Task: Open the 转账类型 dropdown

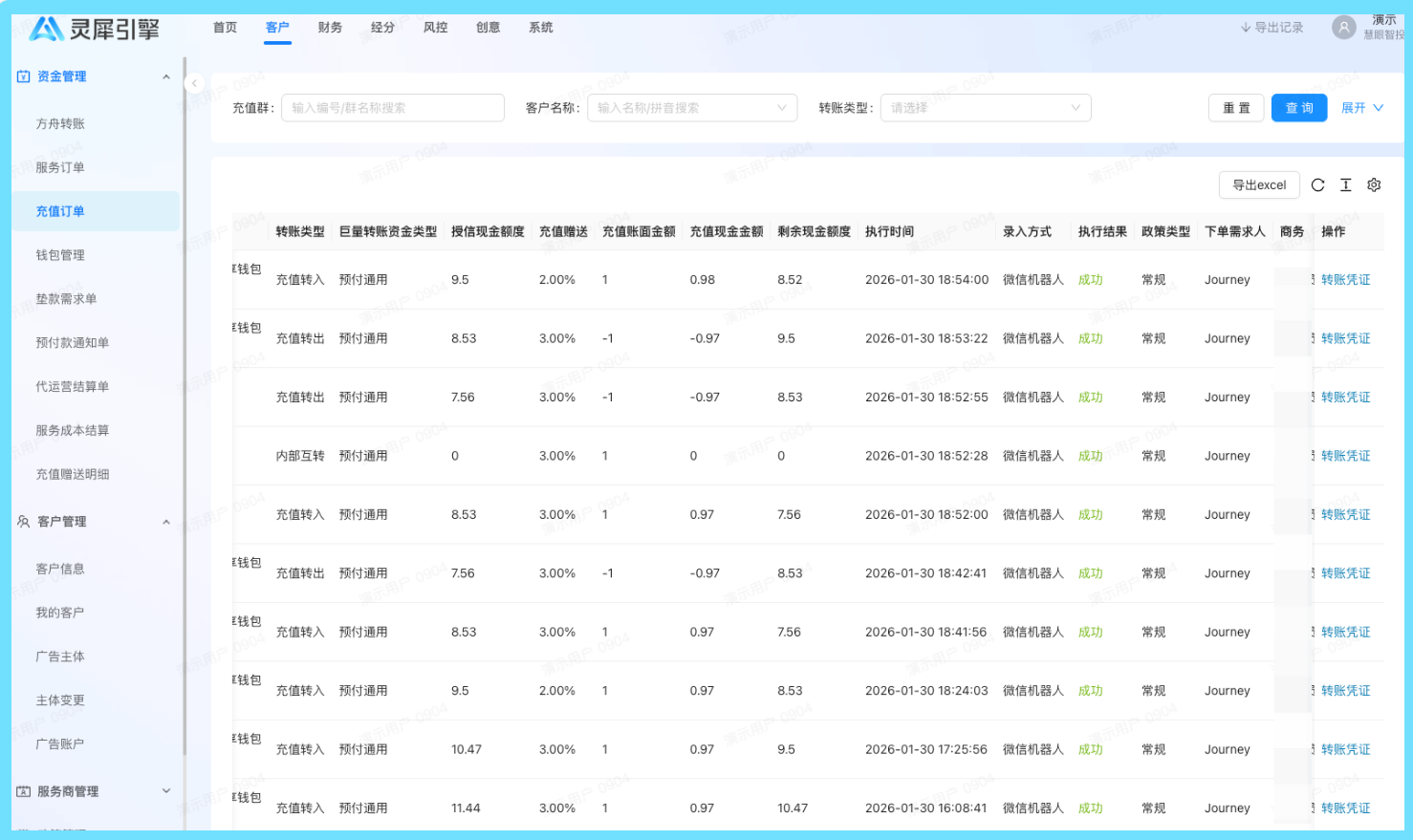Action: pyautogui.click(x=986, y=108)
